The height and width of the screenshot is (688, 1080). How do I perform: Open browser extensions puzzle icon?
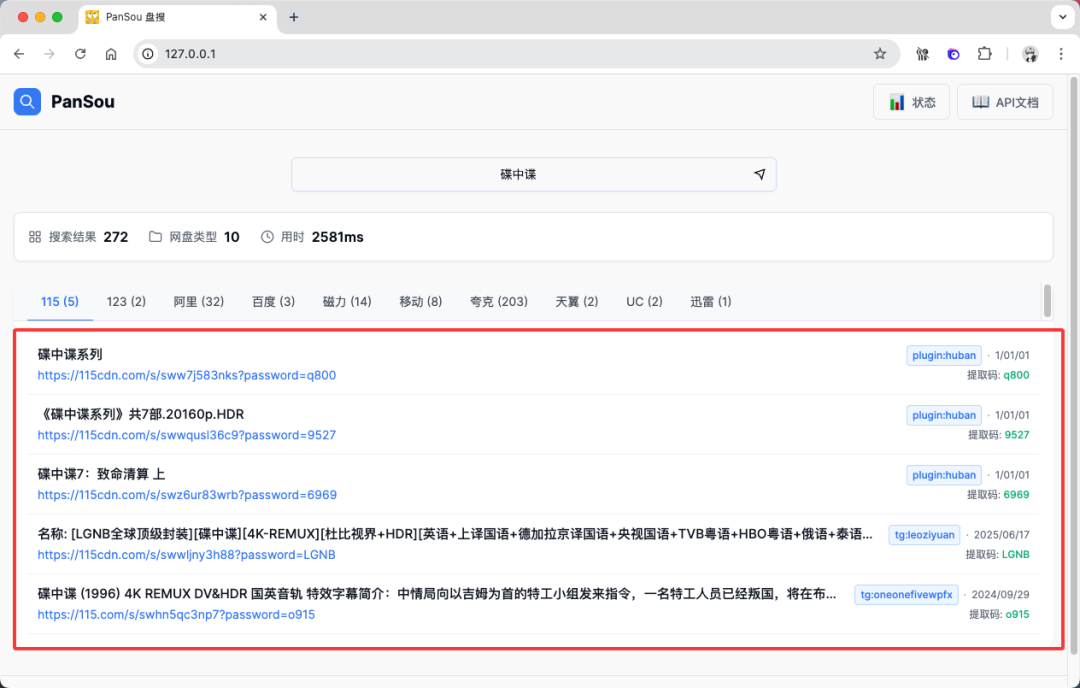tap(985, 54)
